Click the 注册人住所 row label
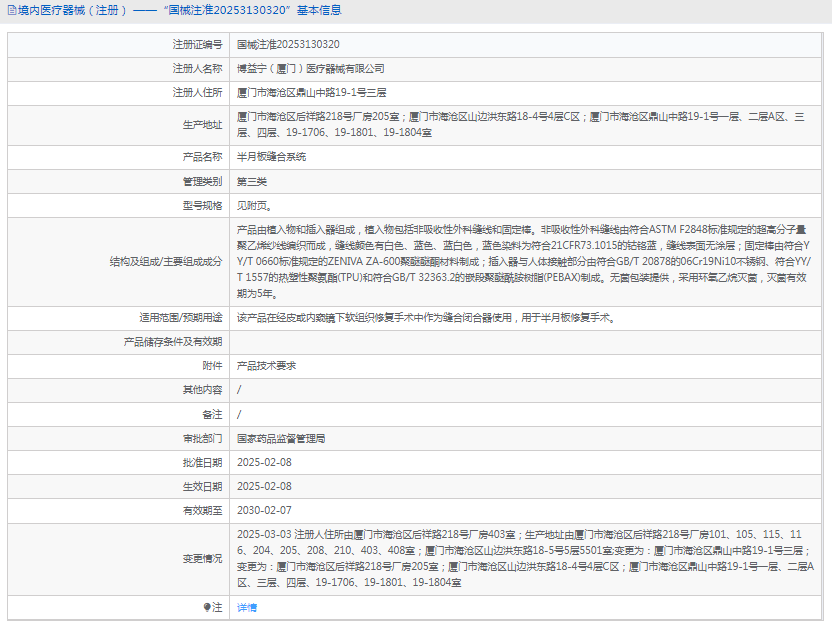 (x=197, y=92)
